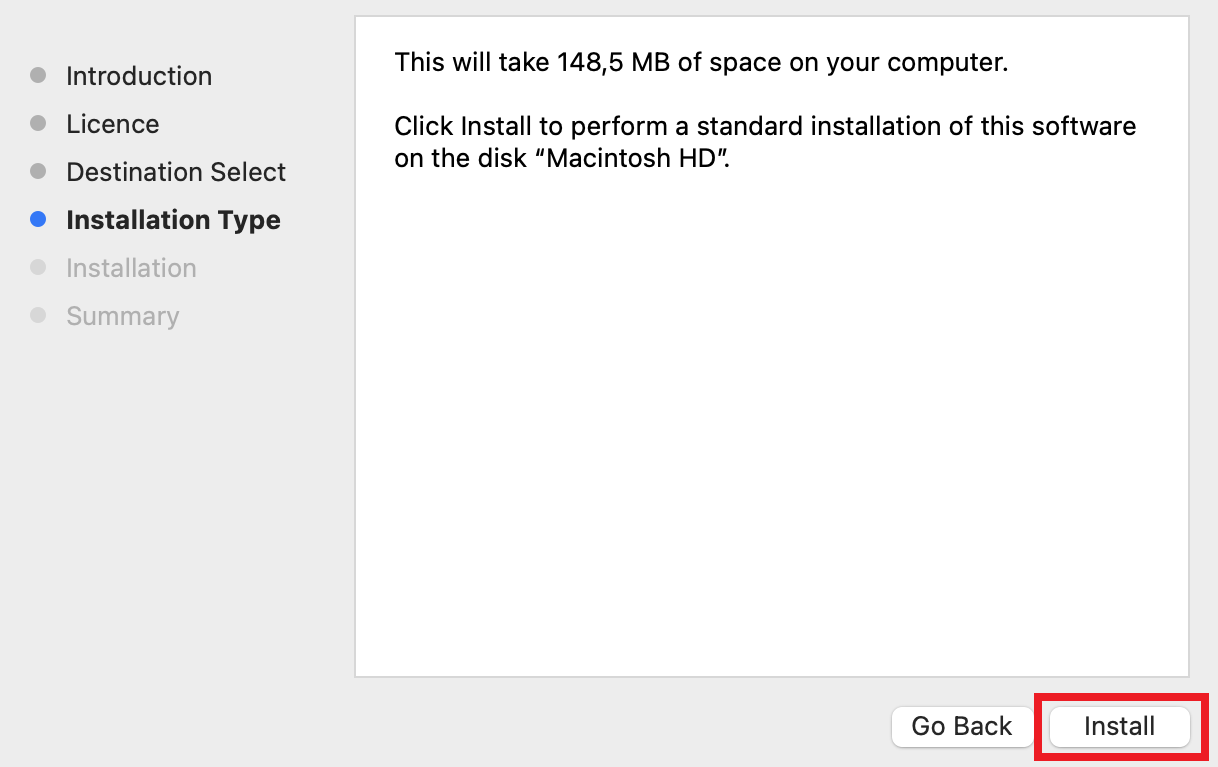Click the standard installation instruction sentence
1218x767 pixels.
click(x=765, y=126)
